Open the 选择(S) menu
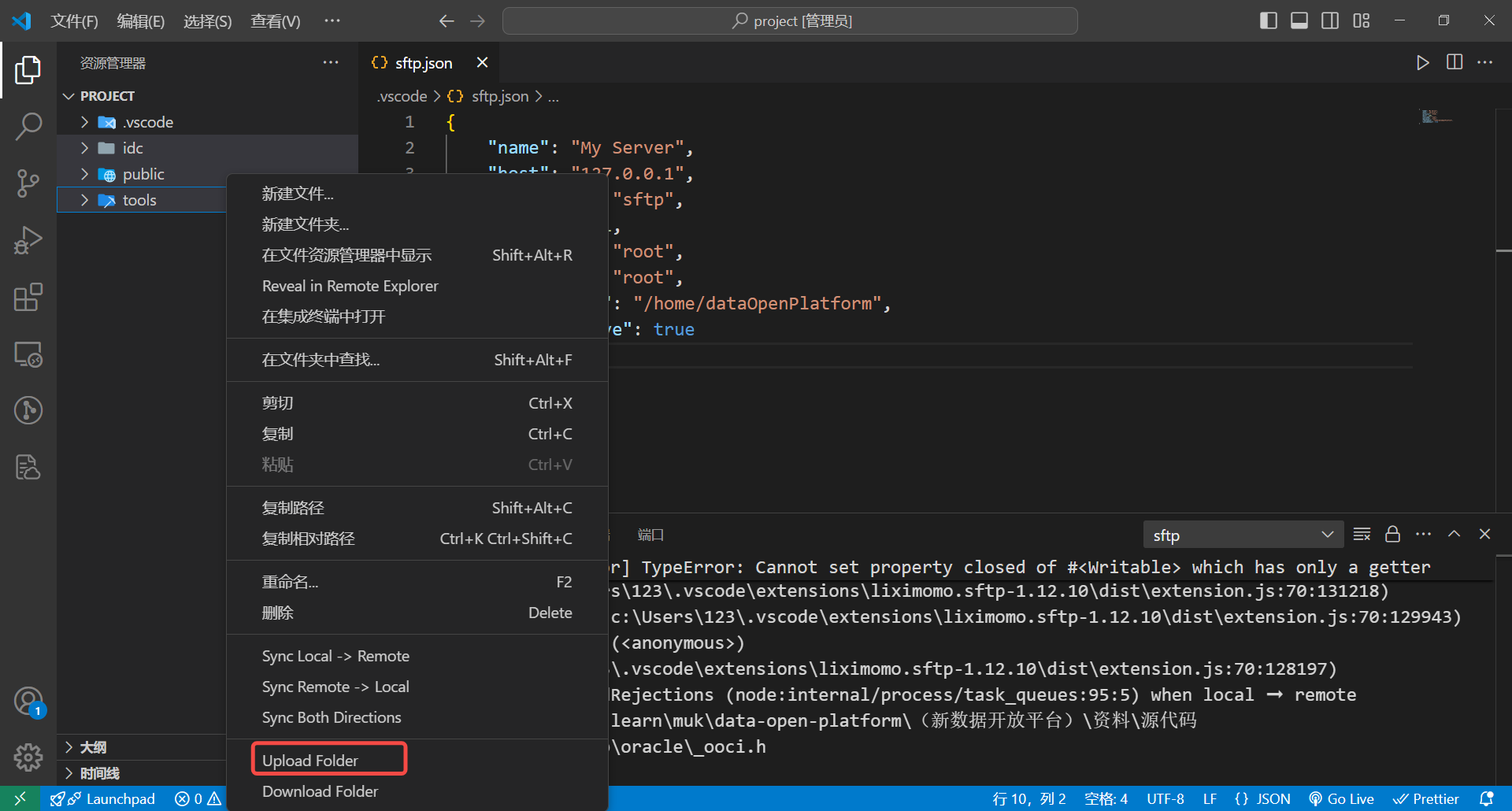This screenshot has width=1512, height=811. coord(208,21)
